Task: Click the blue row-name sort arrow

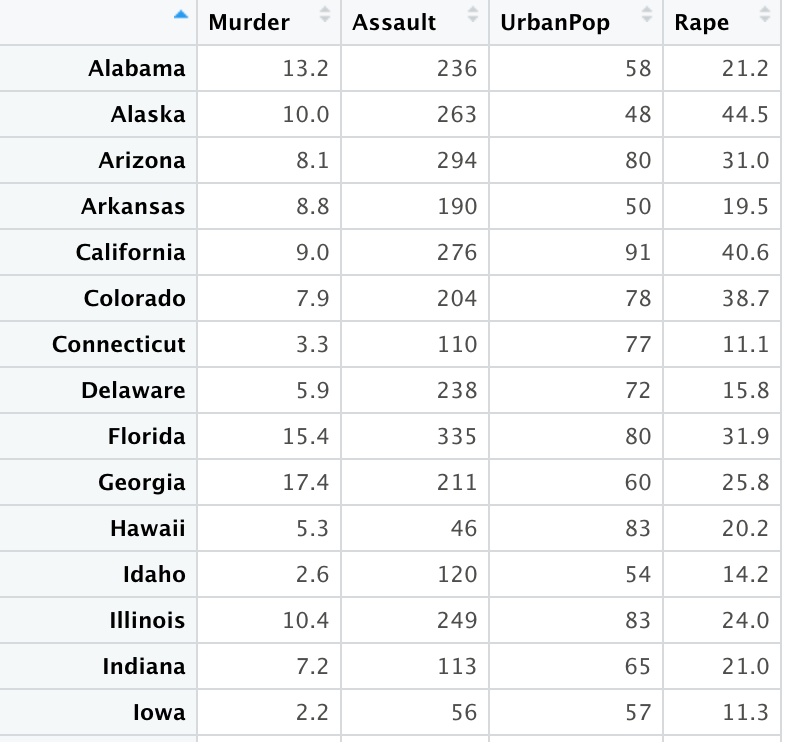Action: (181, 15)
